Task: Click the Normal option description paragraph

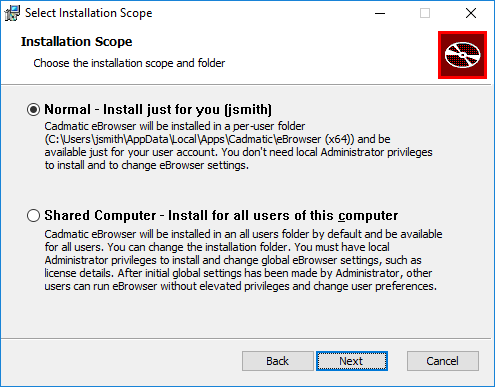Action: [x=239, y=146]
